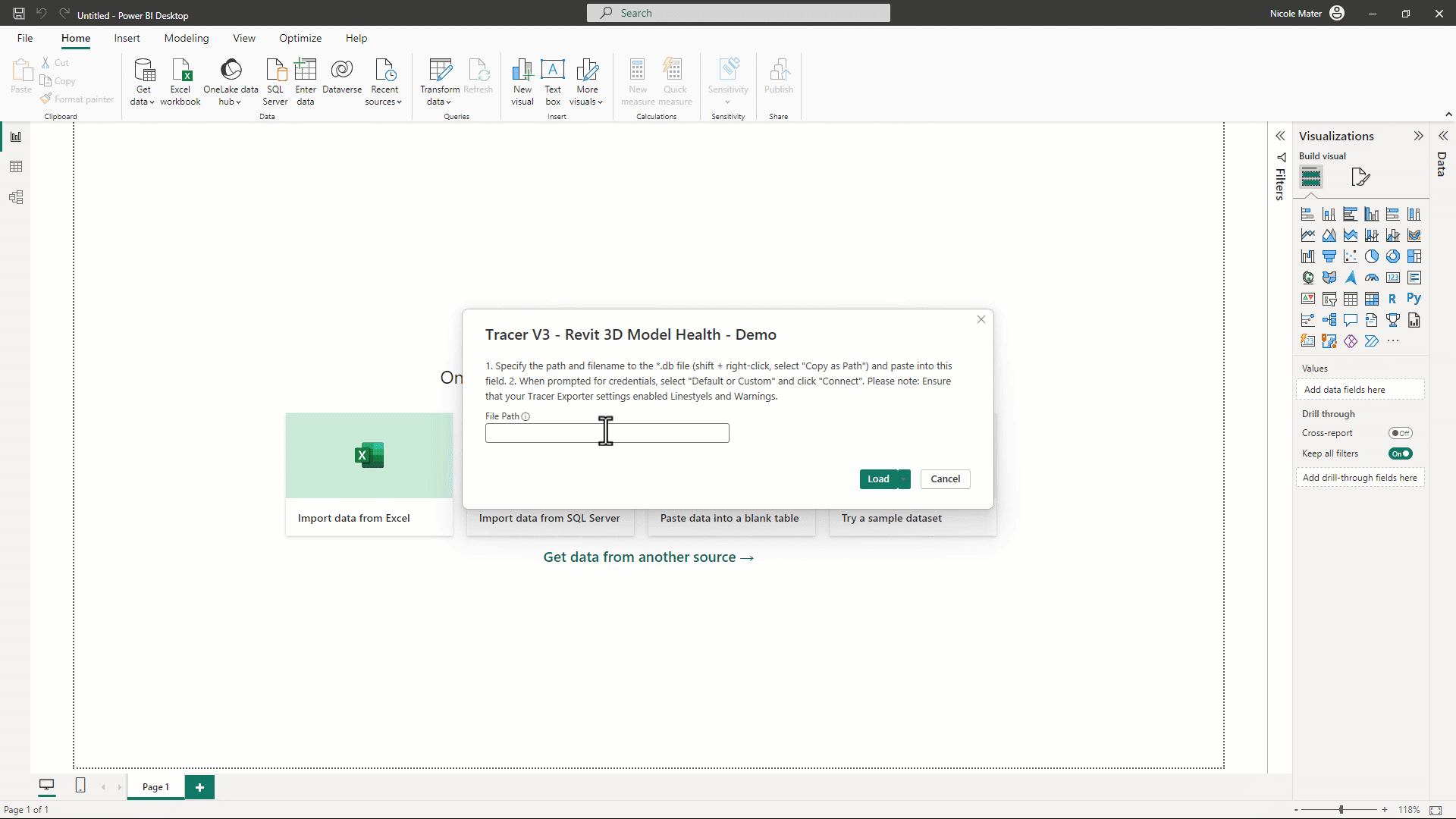Switch to mobile layout view
Screen dimensions: 1456x819
tap(80, 786)
